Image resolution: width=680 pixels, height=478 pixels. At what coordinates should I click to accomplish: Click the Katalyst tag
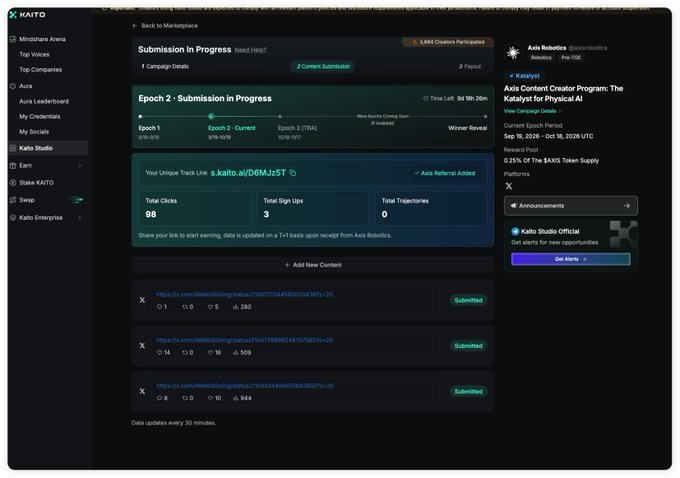tap(525, 76)
